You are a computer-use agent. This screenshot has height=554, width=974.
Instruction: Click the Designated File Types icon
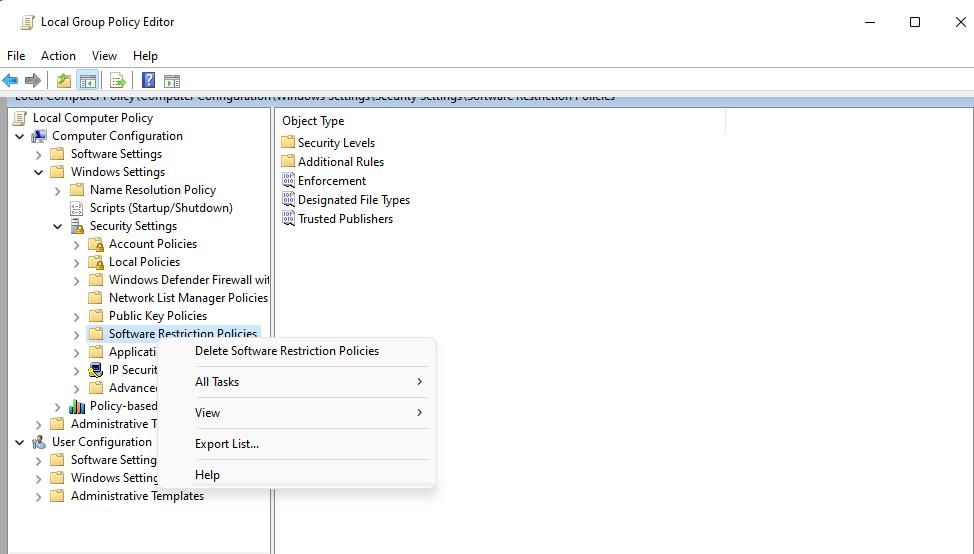tap(288, 199)
